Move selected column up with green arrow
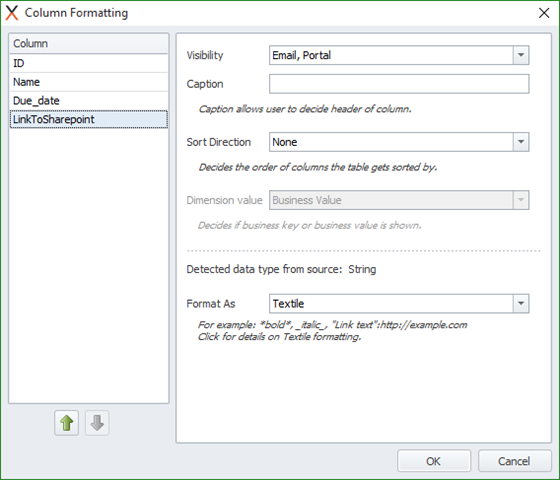This screenshot has width=560, height=480. coord(66,423)
